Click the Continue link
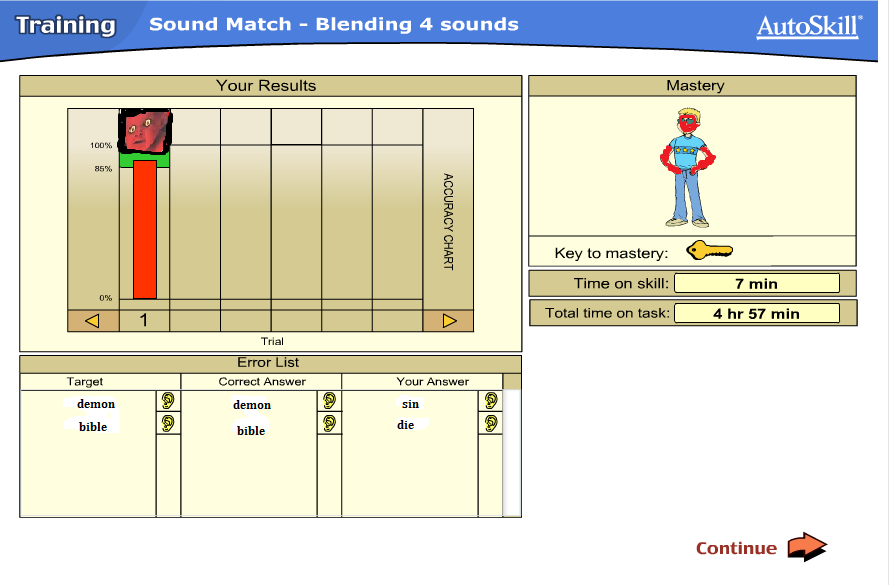The height and width of the screenshot is (585, 890). (x=736, y=548)
